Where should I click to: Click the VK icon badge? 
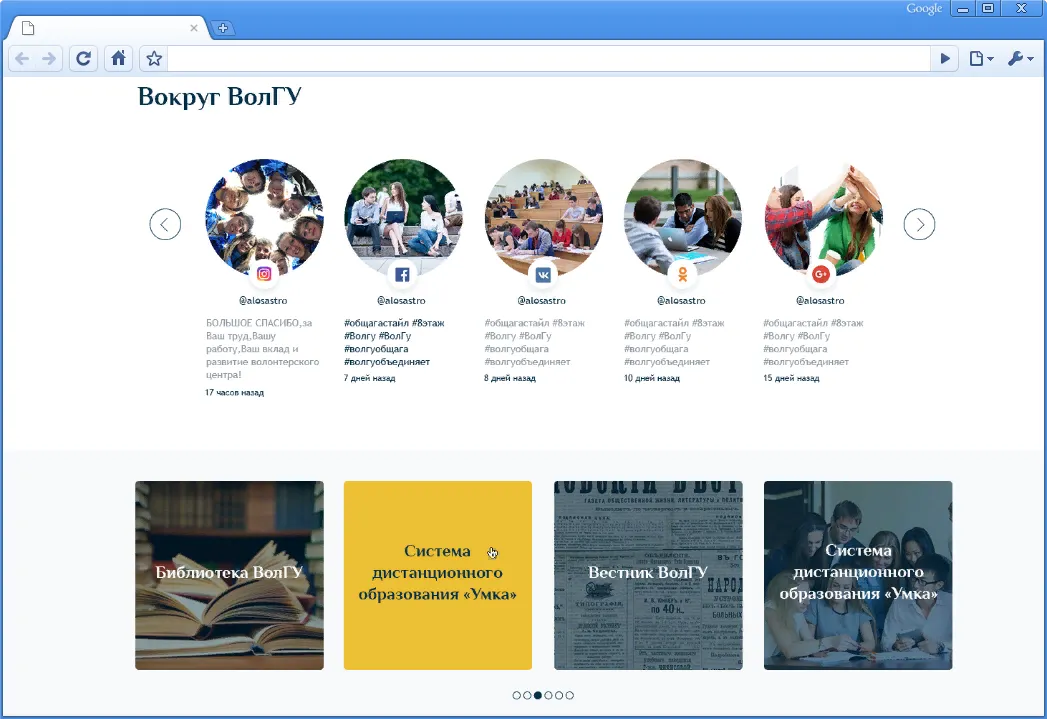click(x=543, y=274)
